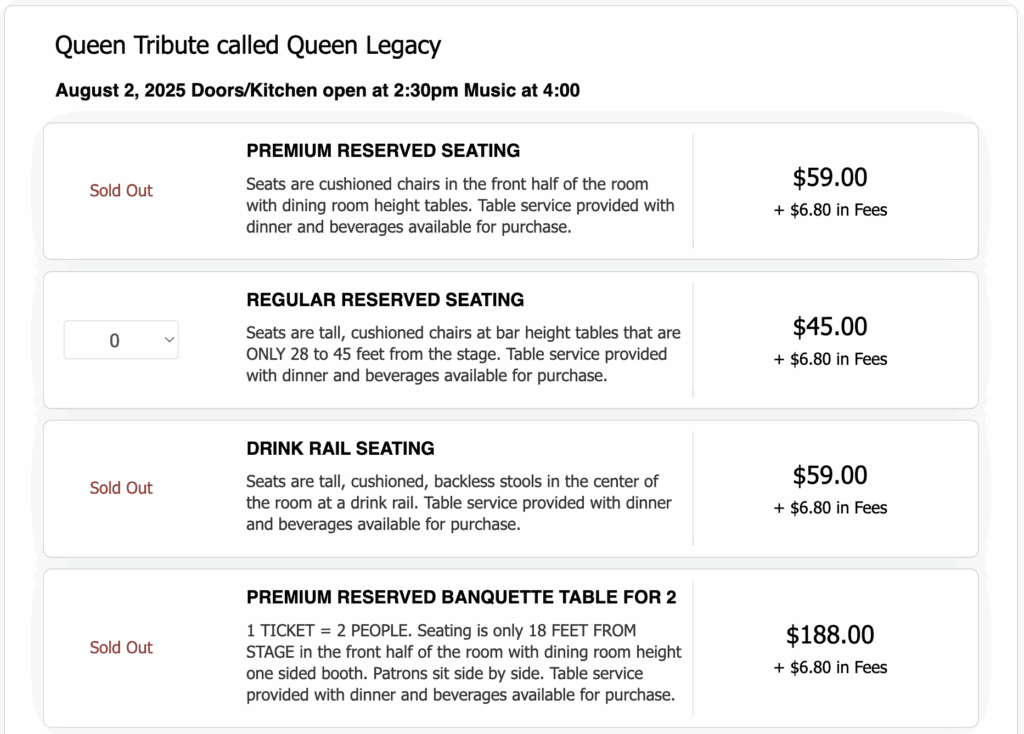Click the Queen Legacy event title
Image resolution: width=1024 pixels, height=734 pixels.
(248, 46)
